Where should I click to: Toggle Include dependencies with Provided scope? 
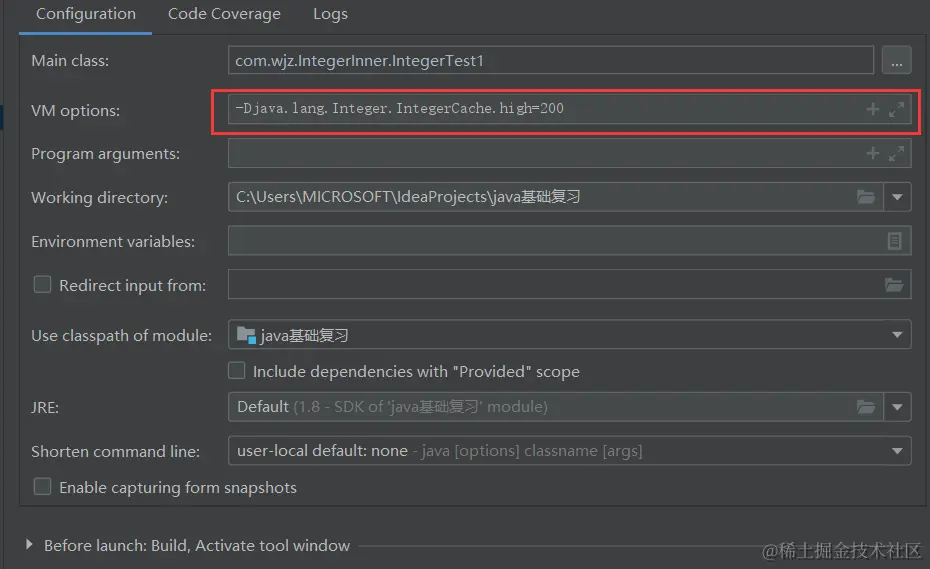click(237, 371)
